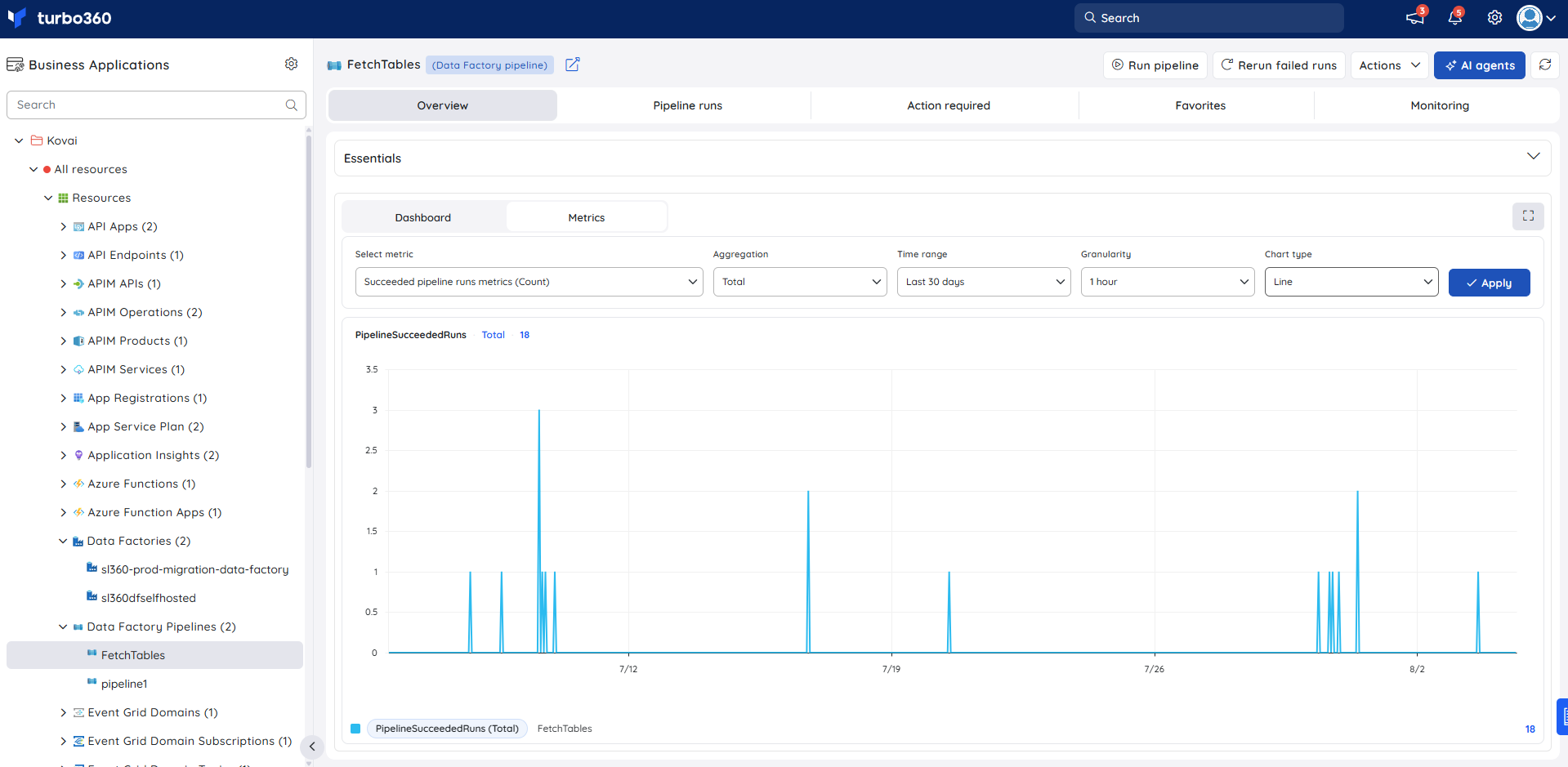
Task: Collapse the Essentials section
Action: [1533, 157]
